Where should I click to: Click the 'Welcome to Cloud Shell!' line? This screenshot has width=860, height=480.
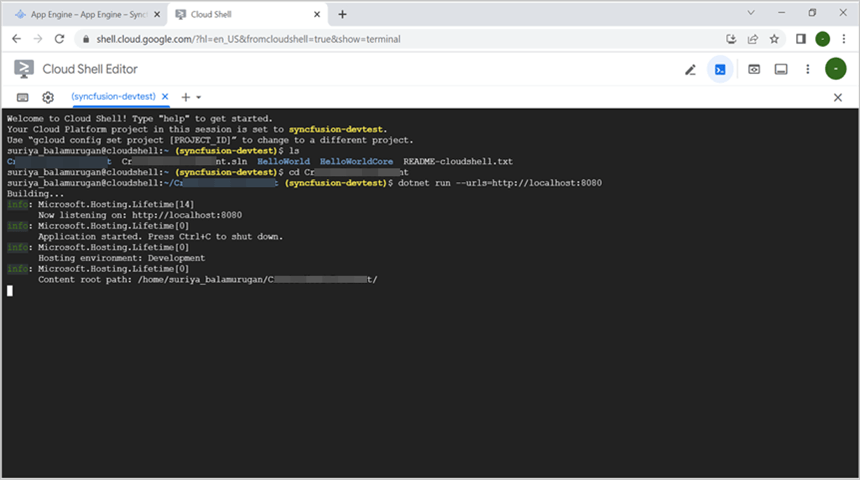(139, 118)
